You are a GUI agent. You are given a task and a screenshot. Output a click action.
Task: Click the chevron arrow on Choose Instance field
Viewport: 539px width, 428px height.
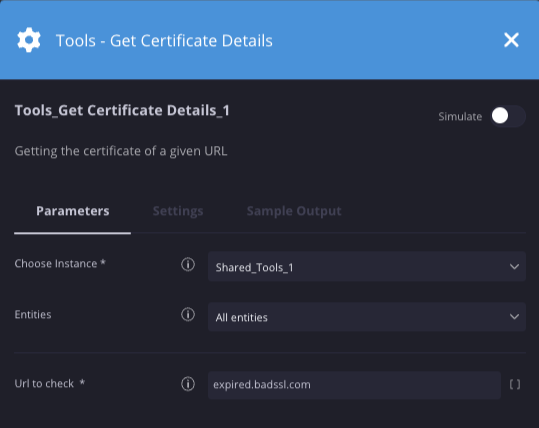click(514, 267)
